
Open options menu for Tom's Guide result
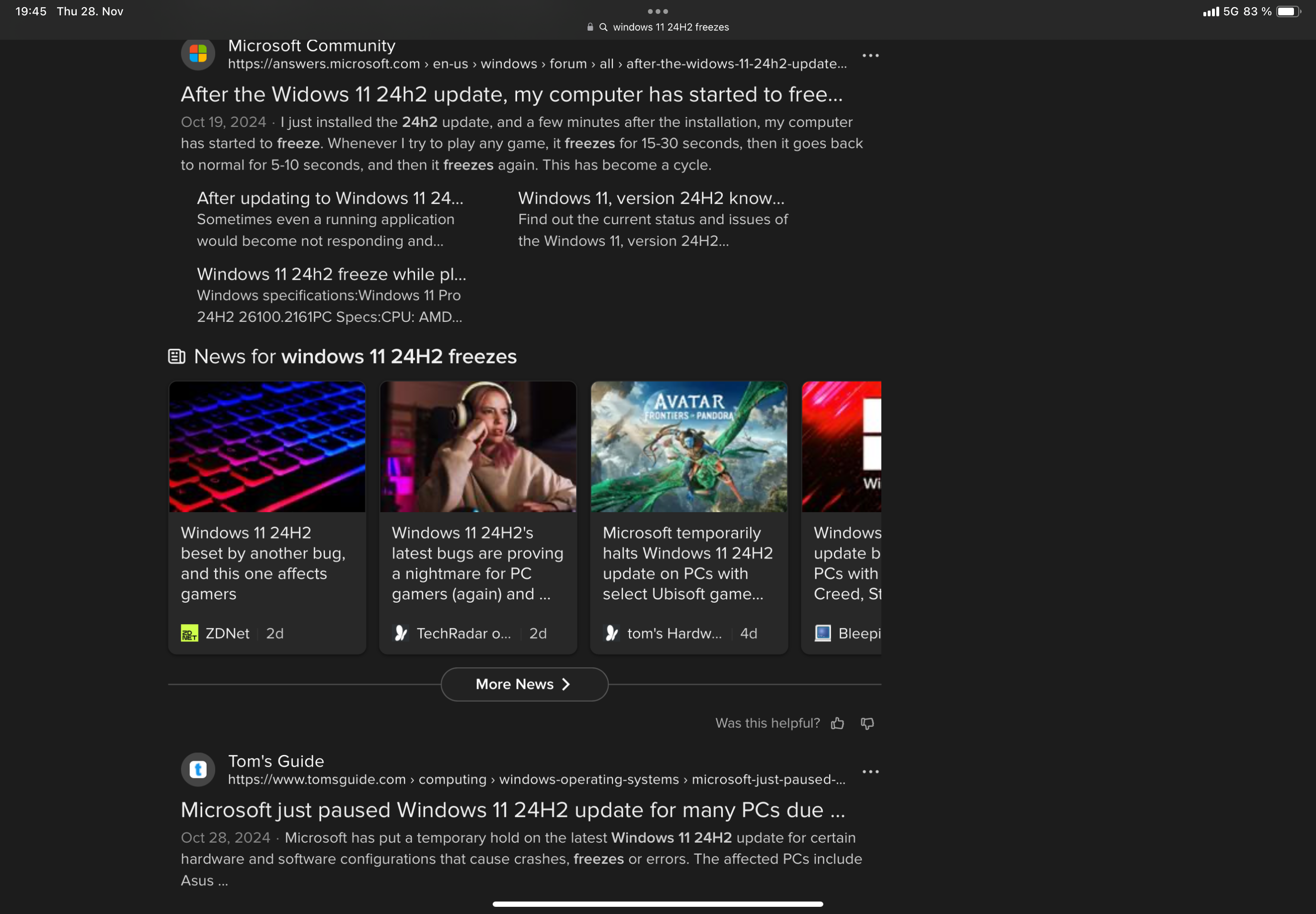point(870,771)
